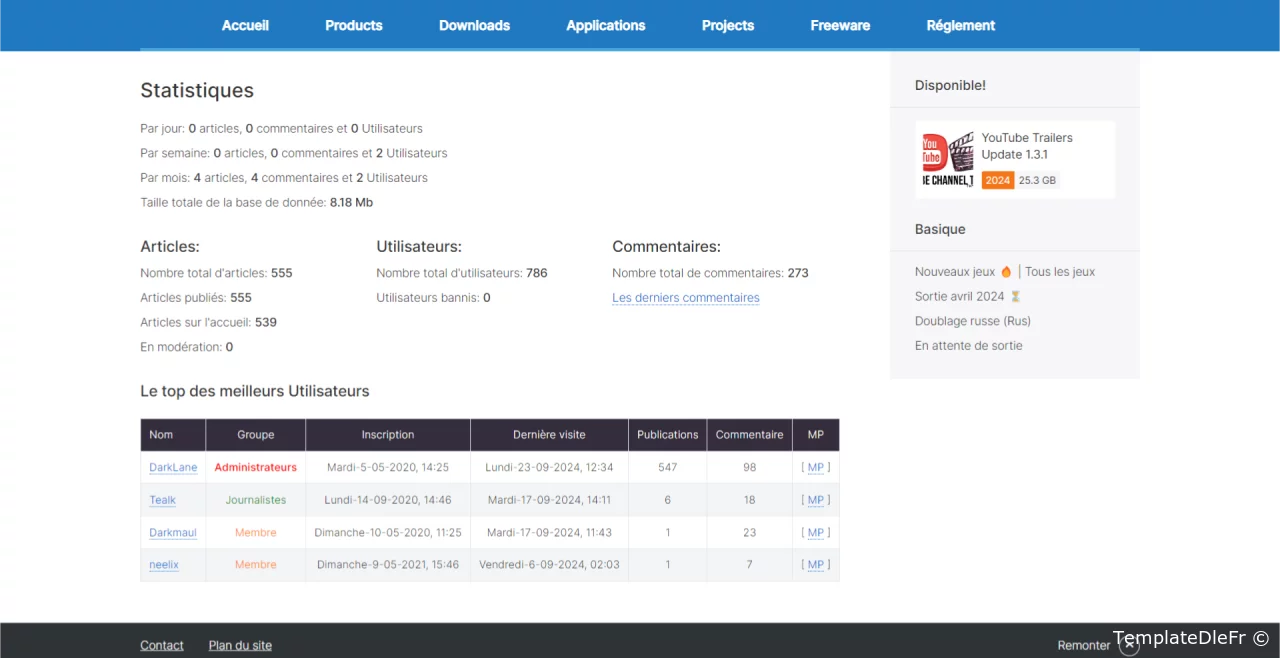Open the Contact footer link

(x=162, y=645)
